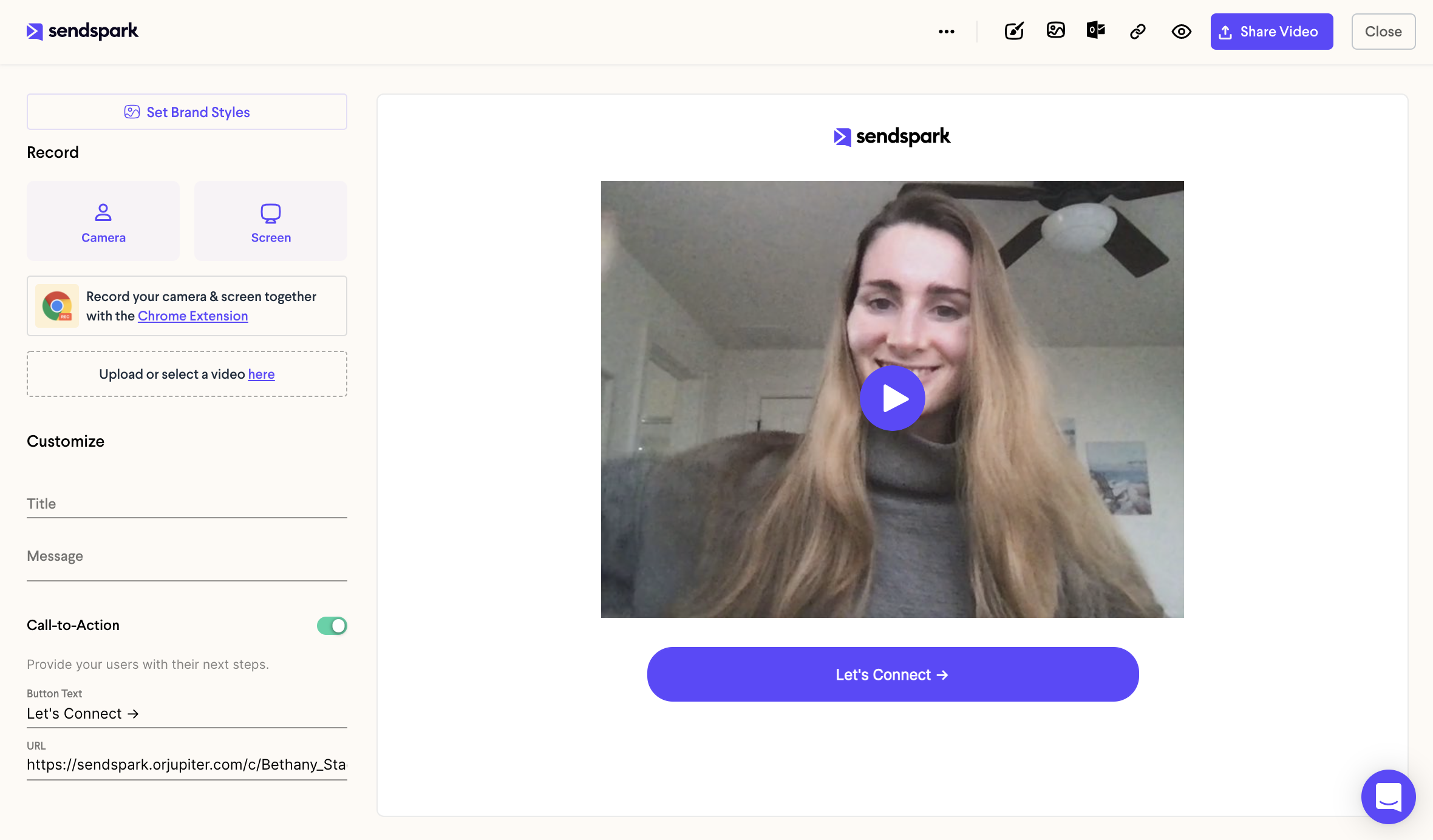
Task: Toggle the Call-to-Action switch on
Action: coord(332,624)
